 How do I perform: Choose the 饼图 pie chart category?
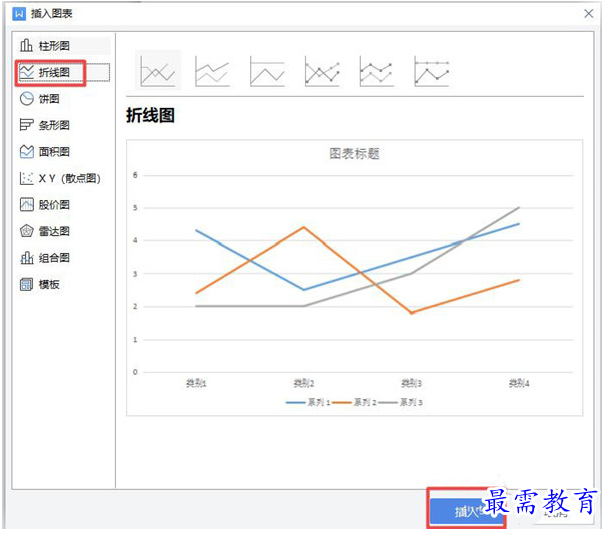(63, 99)
